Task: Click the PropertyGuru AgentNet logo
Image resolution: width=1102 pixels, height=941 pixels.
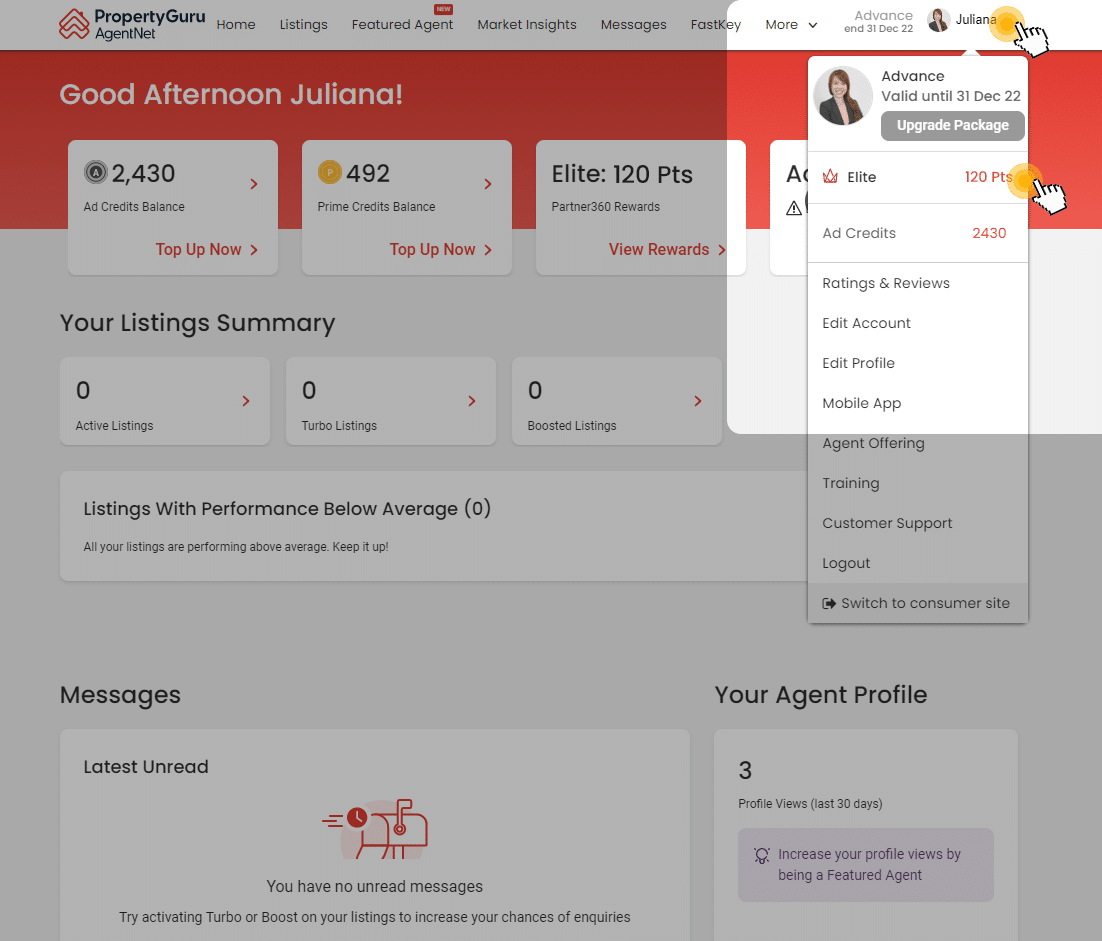Action: pyautogui.click(x=132, y=24)
